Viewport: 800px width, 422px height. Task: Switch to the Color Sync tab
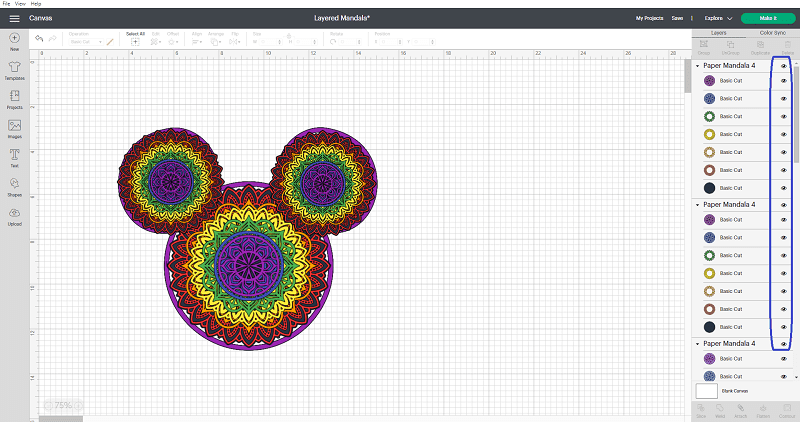pyautogui.click(x=772, y=33)
